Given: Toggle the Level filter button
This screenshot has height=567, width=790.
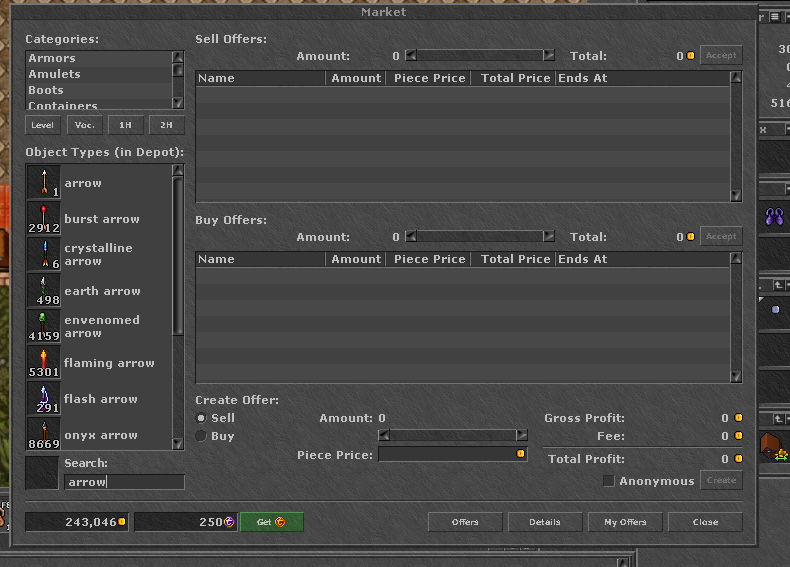Looking at the screenshot, I should pyautogui.click(x=42, y=125).
